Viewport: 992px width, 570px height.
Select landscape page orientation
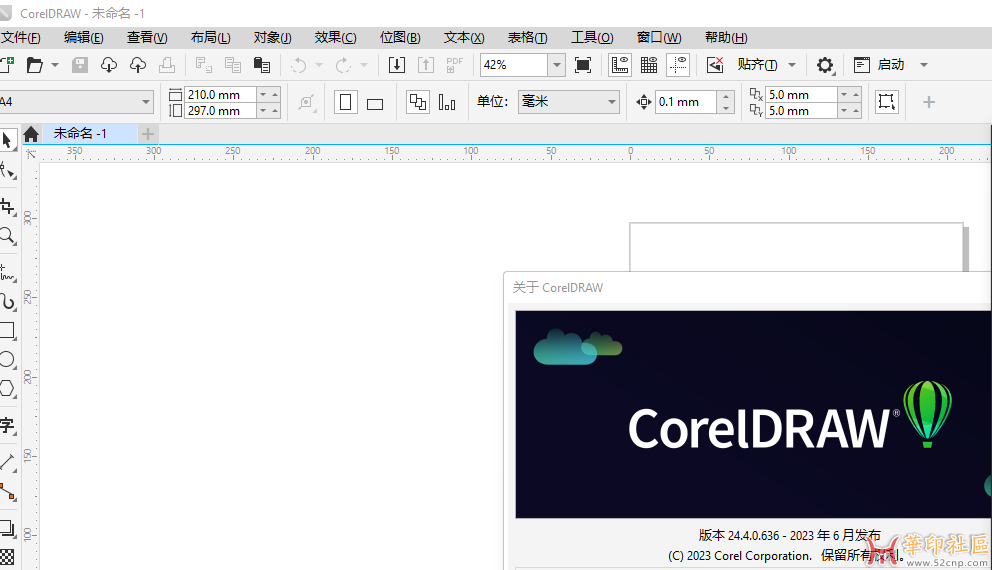pyautogui.click(x=375, y=103)
